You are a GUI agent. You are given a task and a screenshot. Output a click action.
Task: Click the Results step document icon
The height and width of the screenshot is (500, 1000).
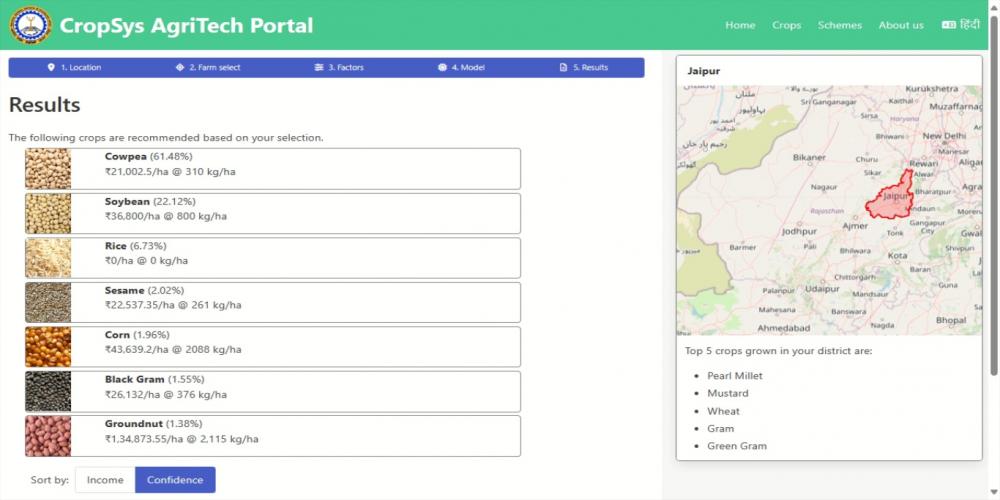click(563, 68)
